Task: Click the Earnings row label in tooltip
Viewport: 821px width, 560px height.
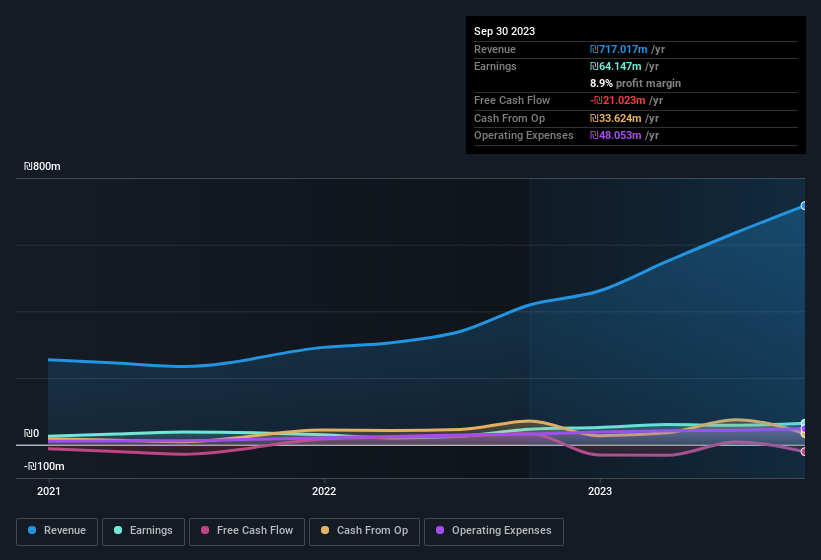Action: 495,66
